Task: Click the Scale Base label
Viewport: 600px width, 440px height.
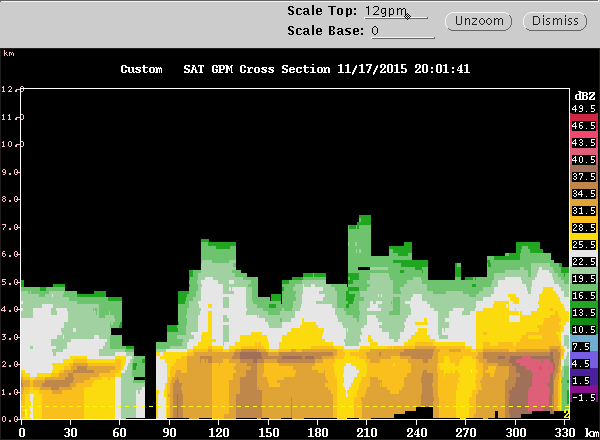Action: pyautogui.click(x=325, y=30)
